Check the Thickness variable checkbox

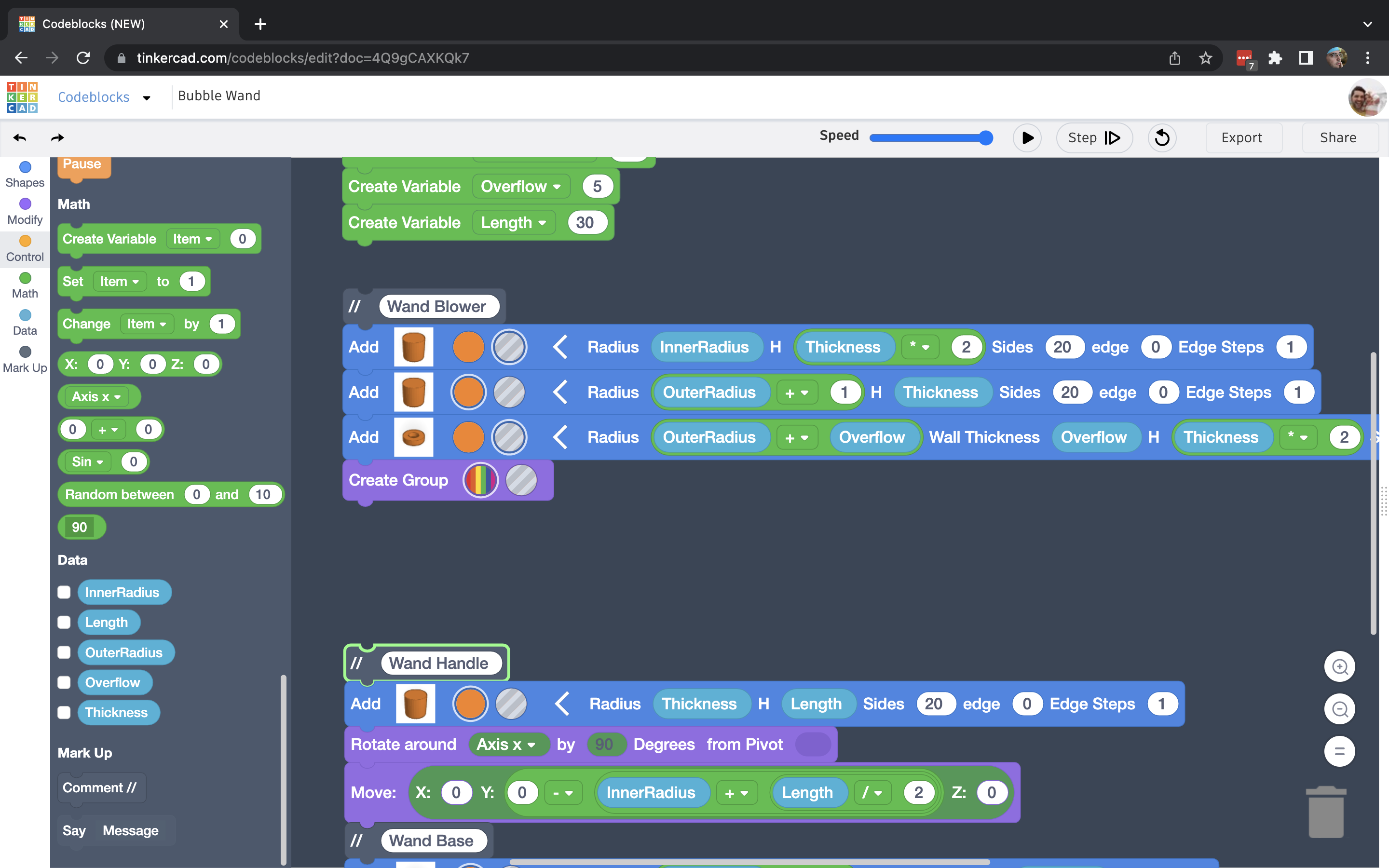[x=64, y=712]
